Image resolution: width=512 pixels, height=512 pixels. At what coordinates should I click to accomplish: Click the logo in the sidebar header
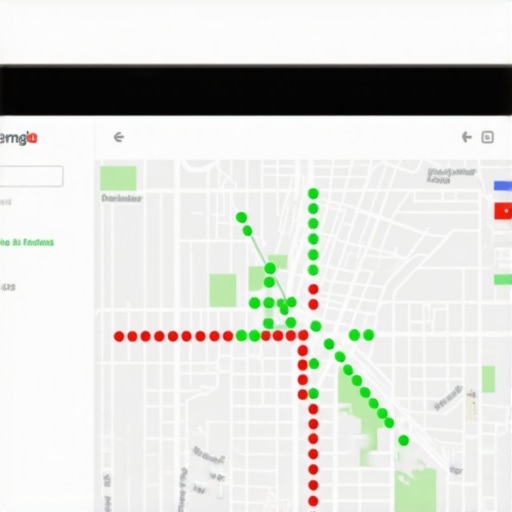click(19, 138)
